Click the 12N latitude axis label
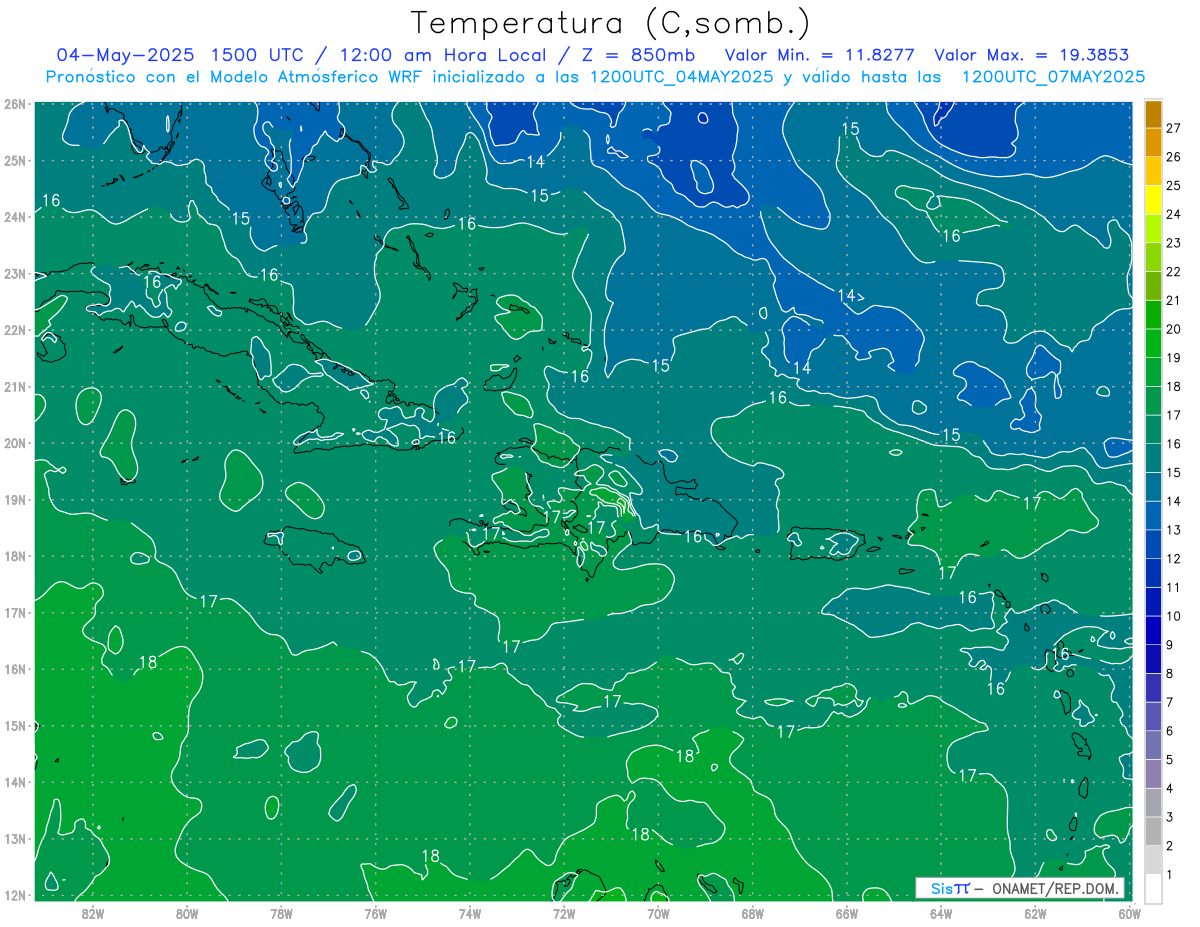The image size is (1200, 927). tap(15, 895)
